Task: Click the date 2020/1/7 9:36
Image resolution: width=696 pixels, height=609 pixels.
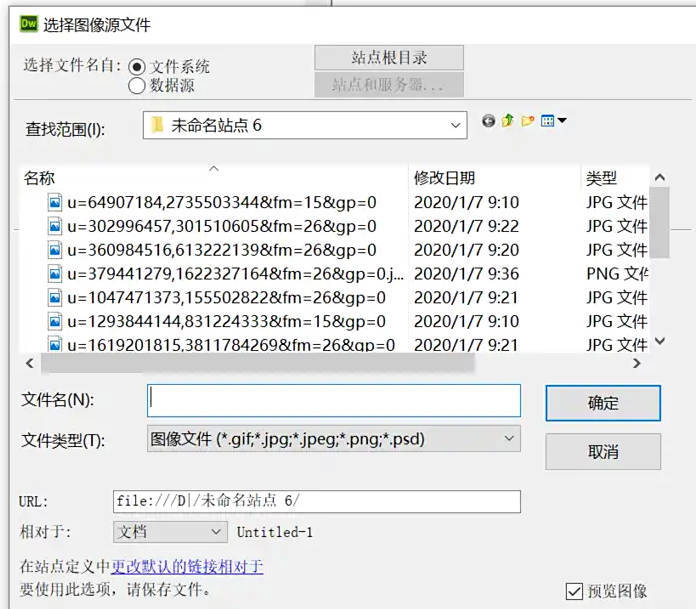Action: (466, 274)
